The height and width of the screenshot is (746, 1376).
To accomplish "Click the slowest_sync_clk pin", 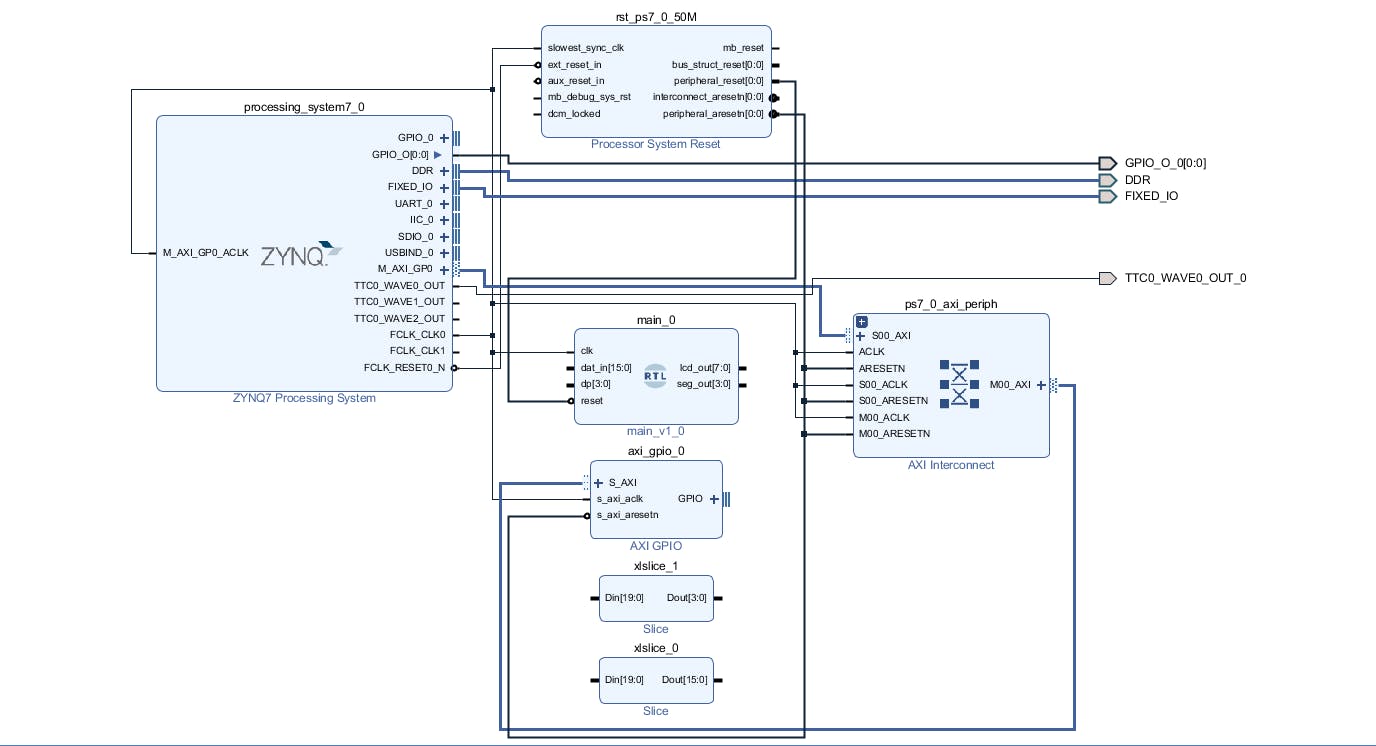I will pos(585,47).
